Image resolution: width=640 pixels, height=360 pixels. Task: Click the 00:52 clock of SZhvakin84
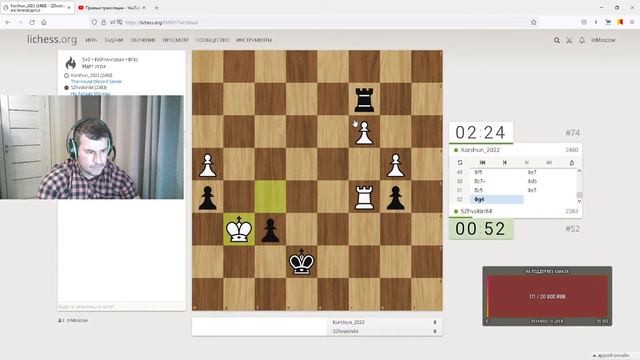tap(481, 229)
